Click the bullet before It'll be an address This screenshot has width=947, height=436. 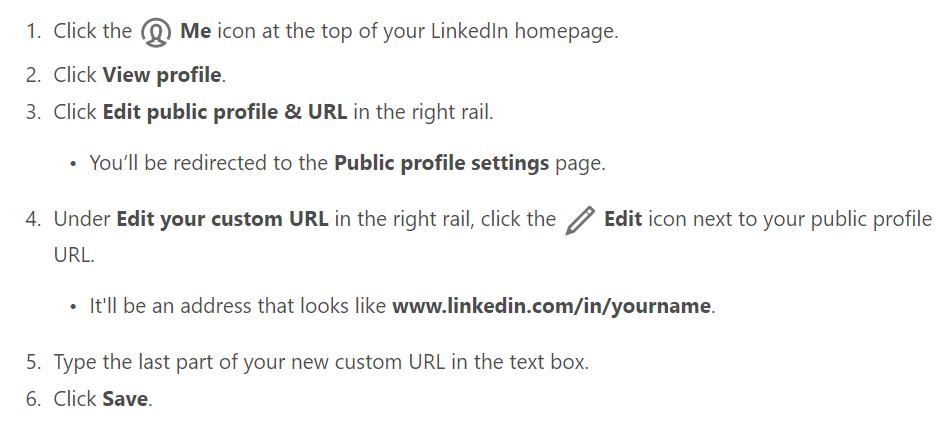tap(73, 307)
